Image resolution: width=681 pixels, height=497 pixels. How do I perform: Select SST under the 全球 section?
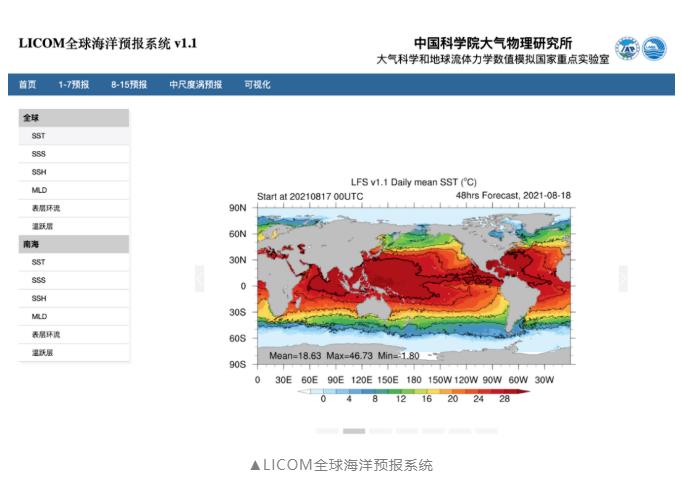[x=74, y=136]
